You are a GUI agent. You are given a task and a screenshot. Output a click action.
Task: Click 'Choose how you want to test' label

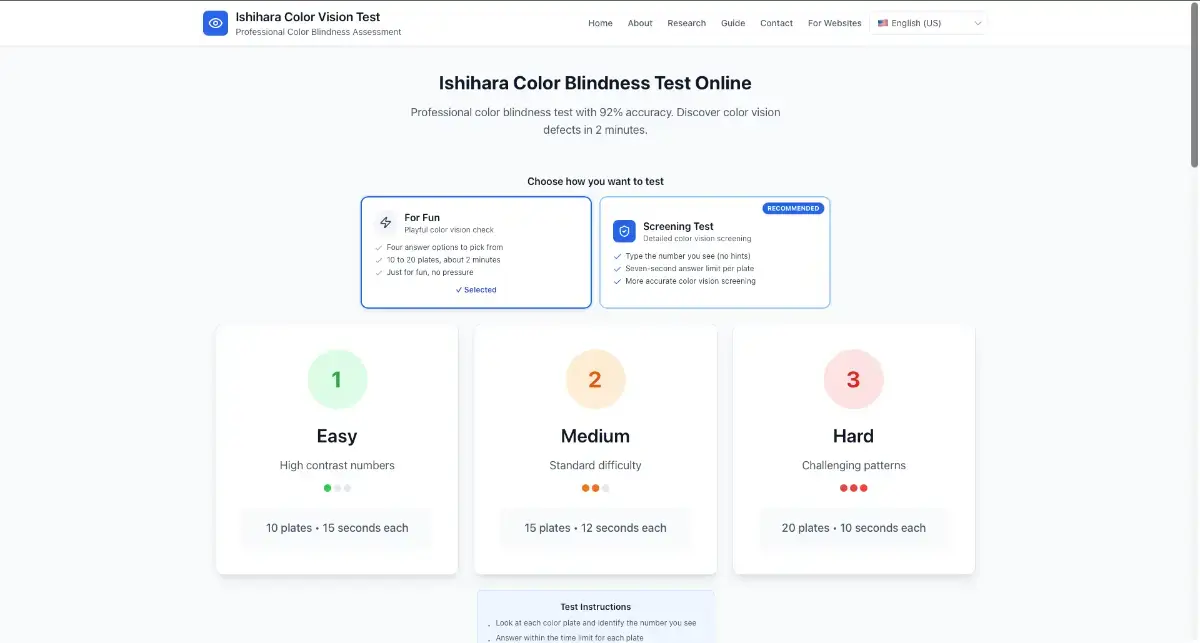click(x=596, y=182)
